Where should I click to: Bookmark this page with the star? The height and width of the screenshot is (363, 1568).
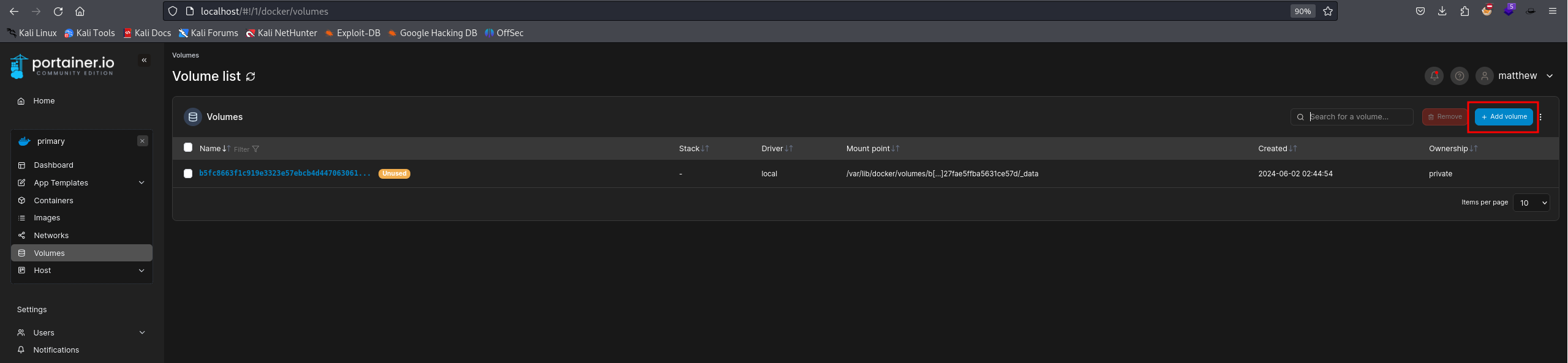pyautogui.click(x=1328, y=11)
